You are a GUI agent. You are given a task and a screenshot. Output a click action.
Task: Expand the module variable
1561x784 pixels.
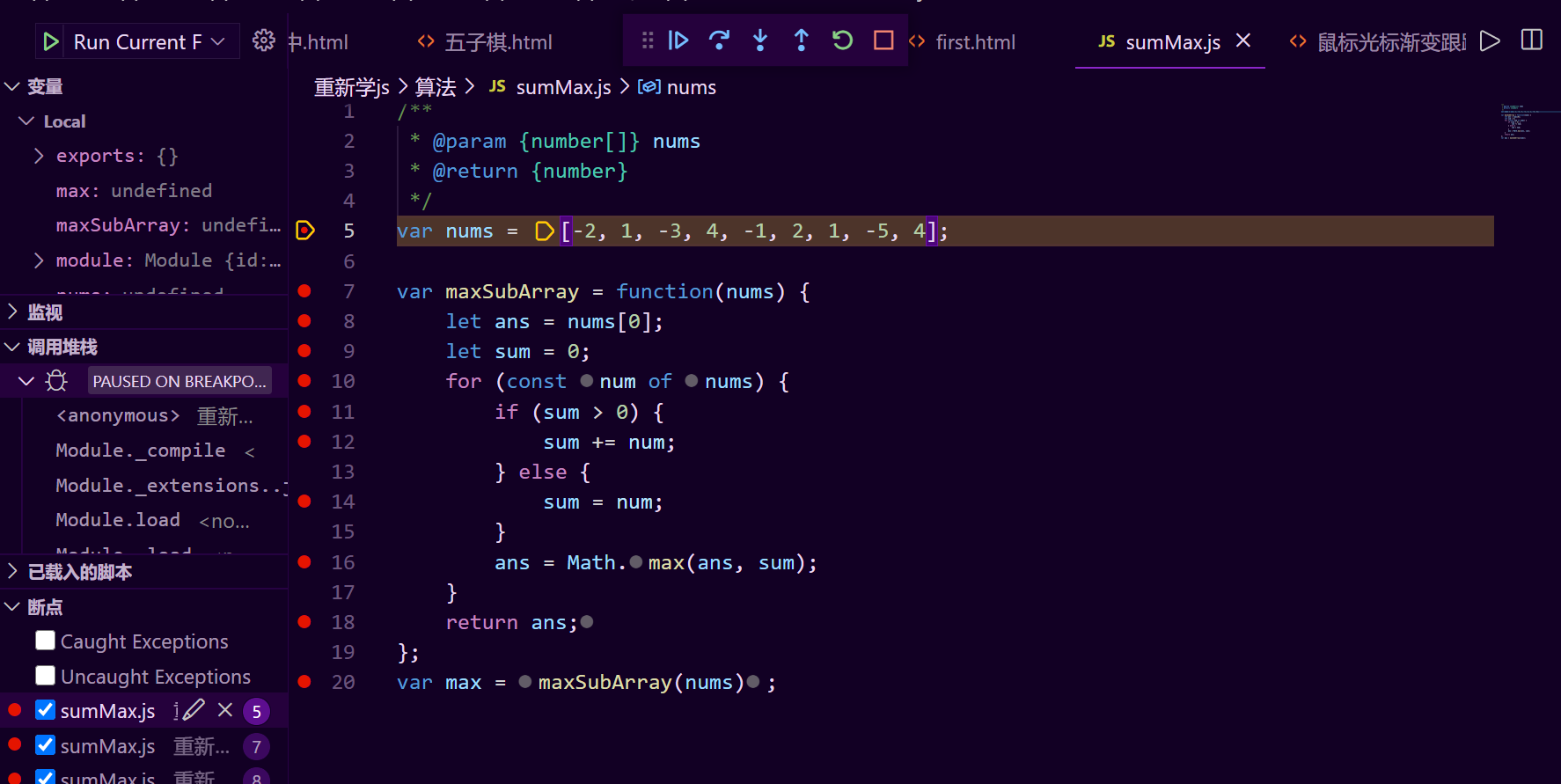(39, 260)
